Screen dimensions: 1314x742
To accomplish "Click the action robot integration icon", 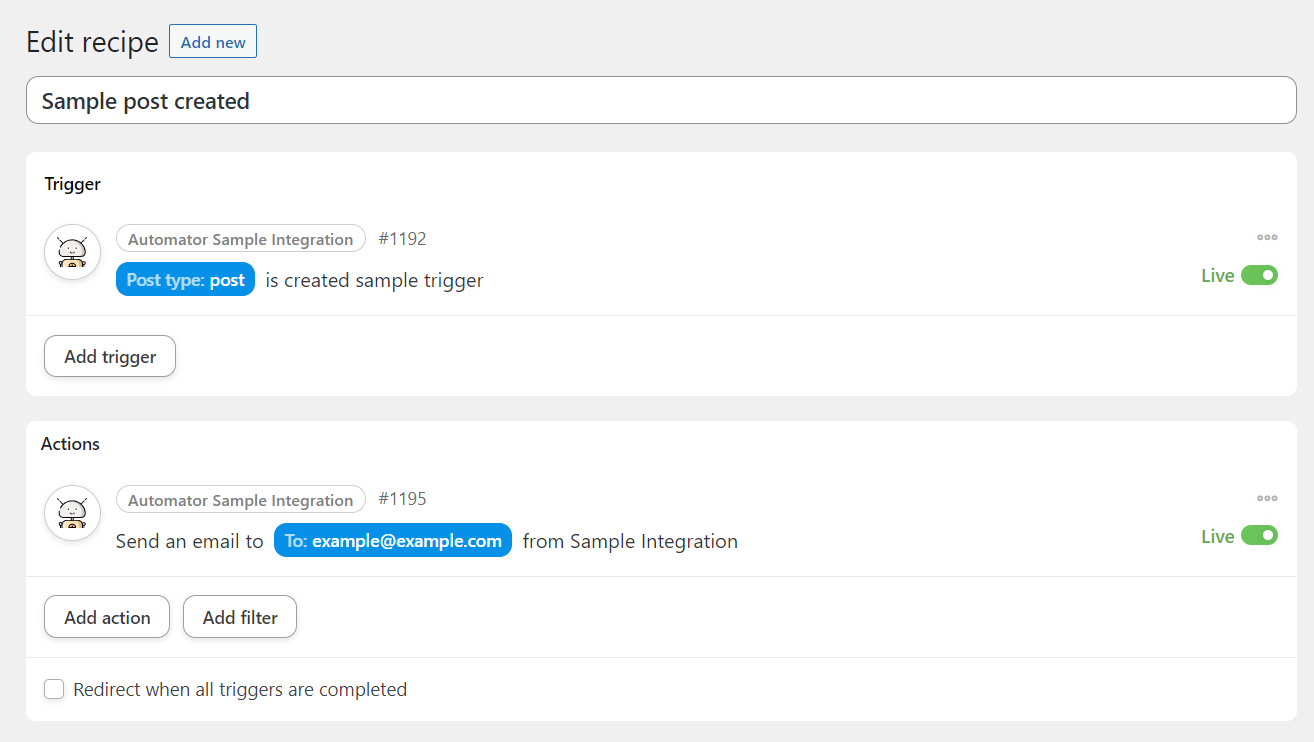I will point(72,513).
